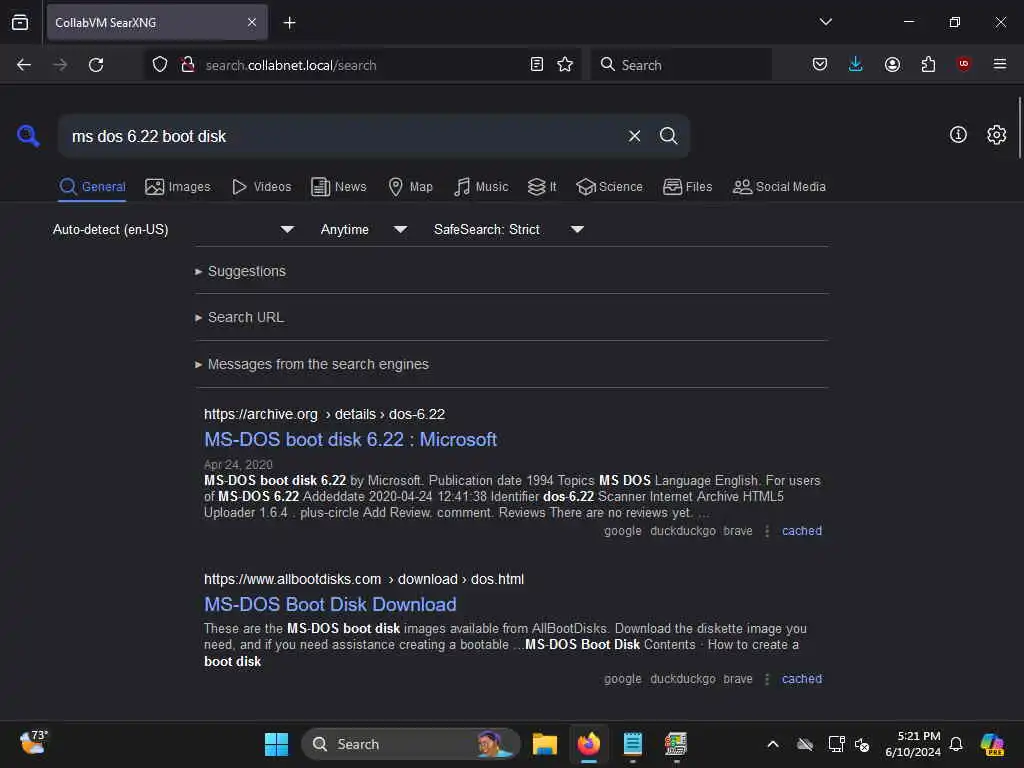
Task: Open cached link for archive.org result
Action: [801, 531]
